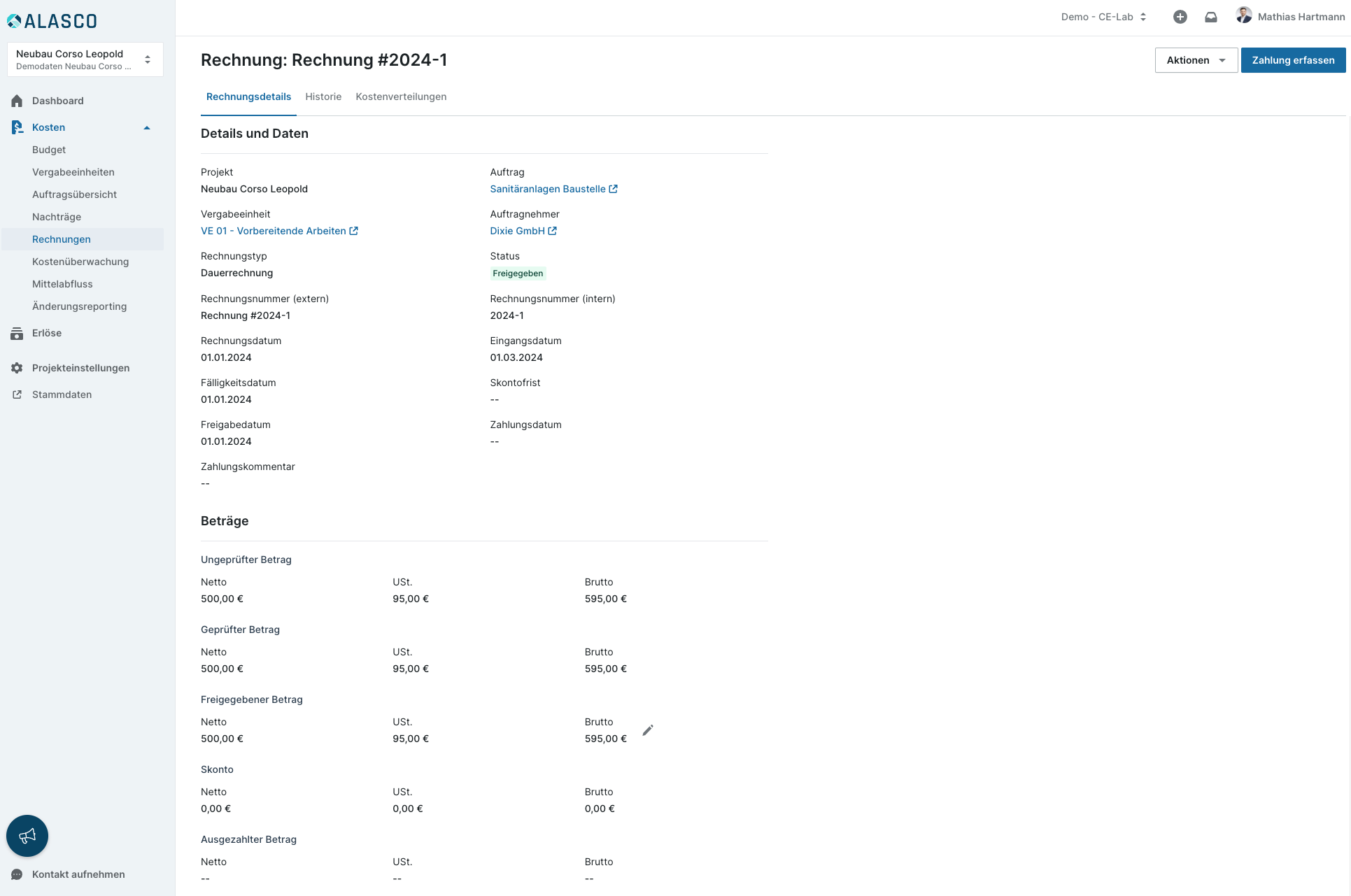Click the pencil edit icon beside Brutto
Image resolution: width=1351 pixels, height=896 pixels.
coord(648,730)
